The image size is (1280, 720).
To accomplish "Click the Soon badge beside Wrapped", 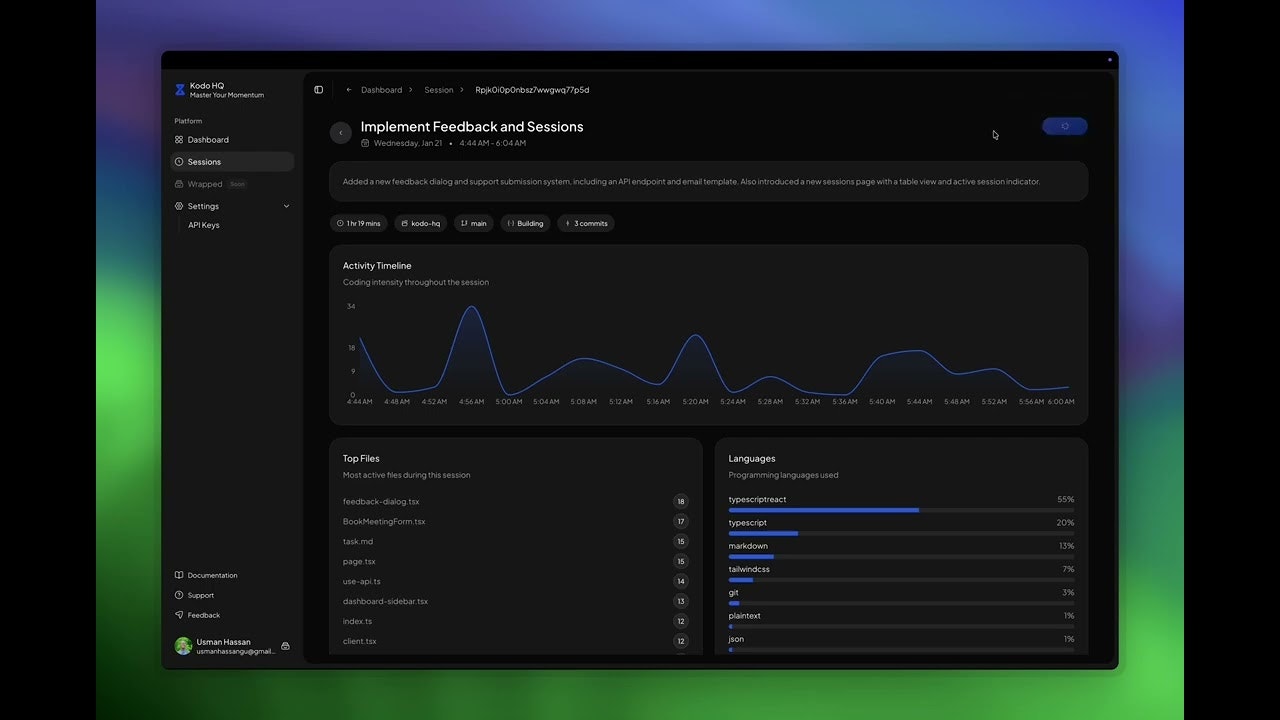I will tap(237, 184).
